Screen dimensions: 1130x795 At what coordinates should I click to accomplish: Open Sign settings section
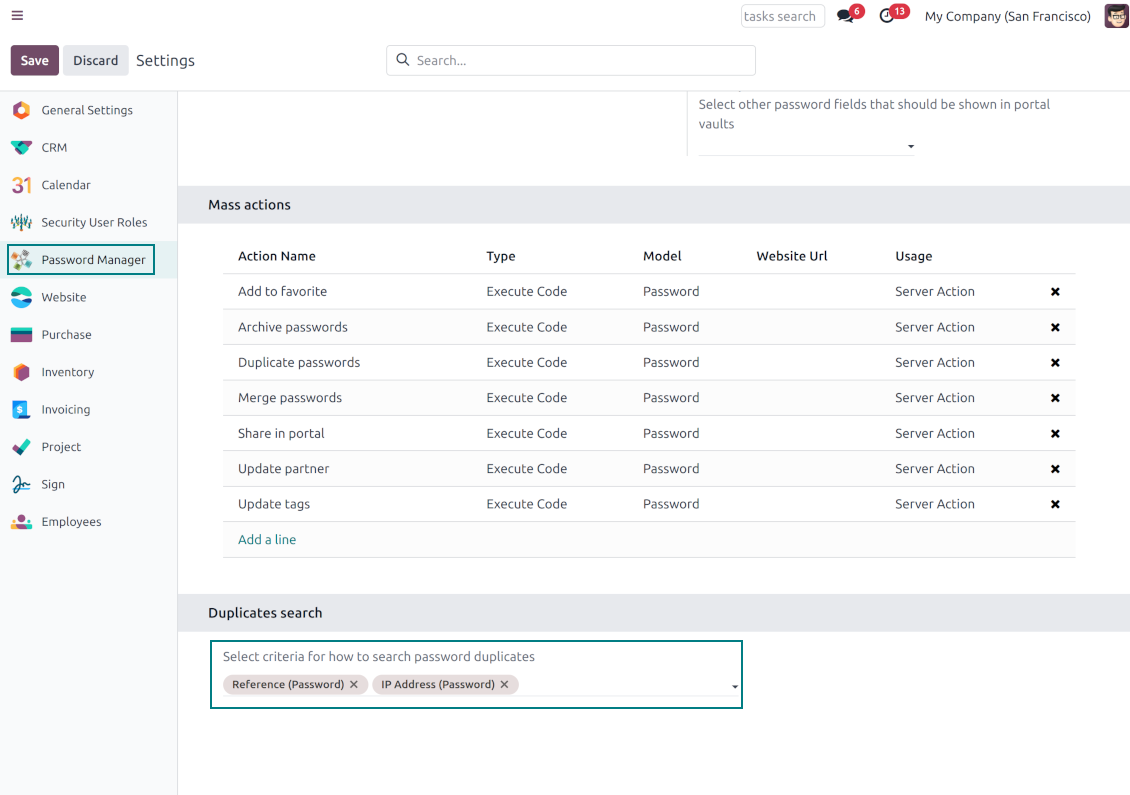(53, 484)
